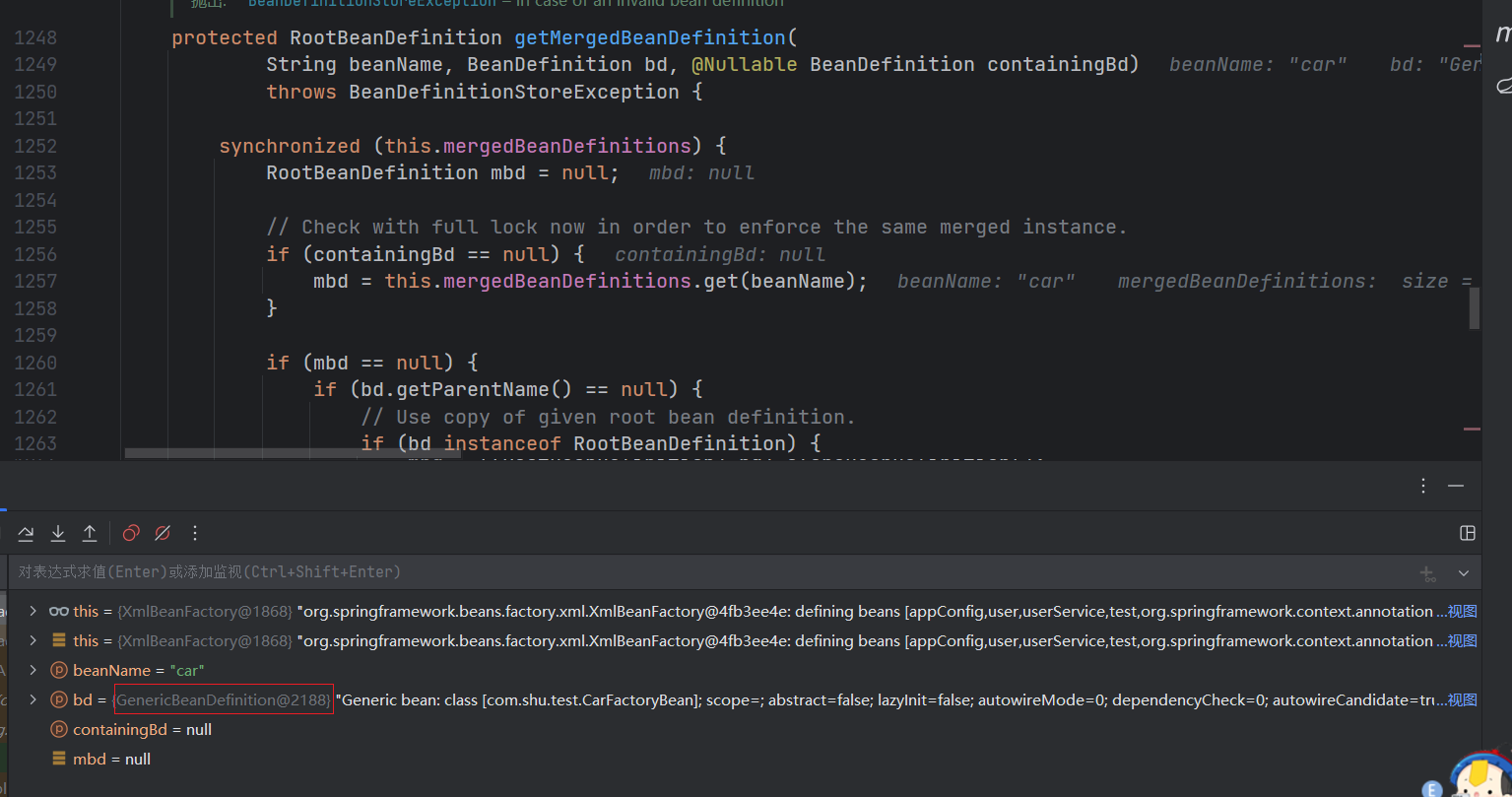The width and height of the screenshot is (1512, 797).
Task: Click the Step Into debugger icon
Action: click(58, 533)
